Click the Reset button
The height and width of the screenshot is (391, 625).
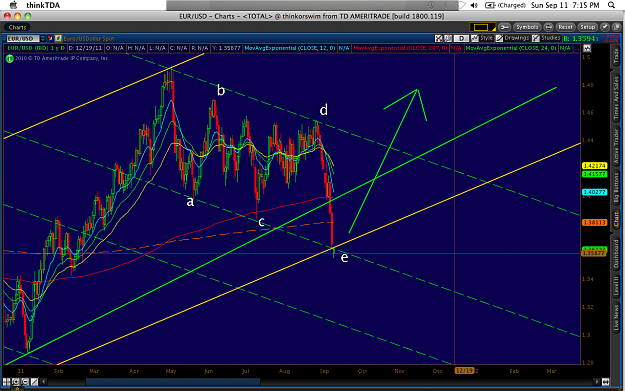[x=565, y=27]
